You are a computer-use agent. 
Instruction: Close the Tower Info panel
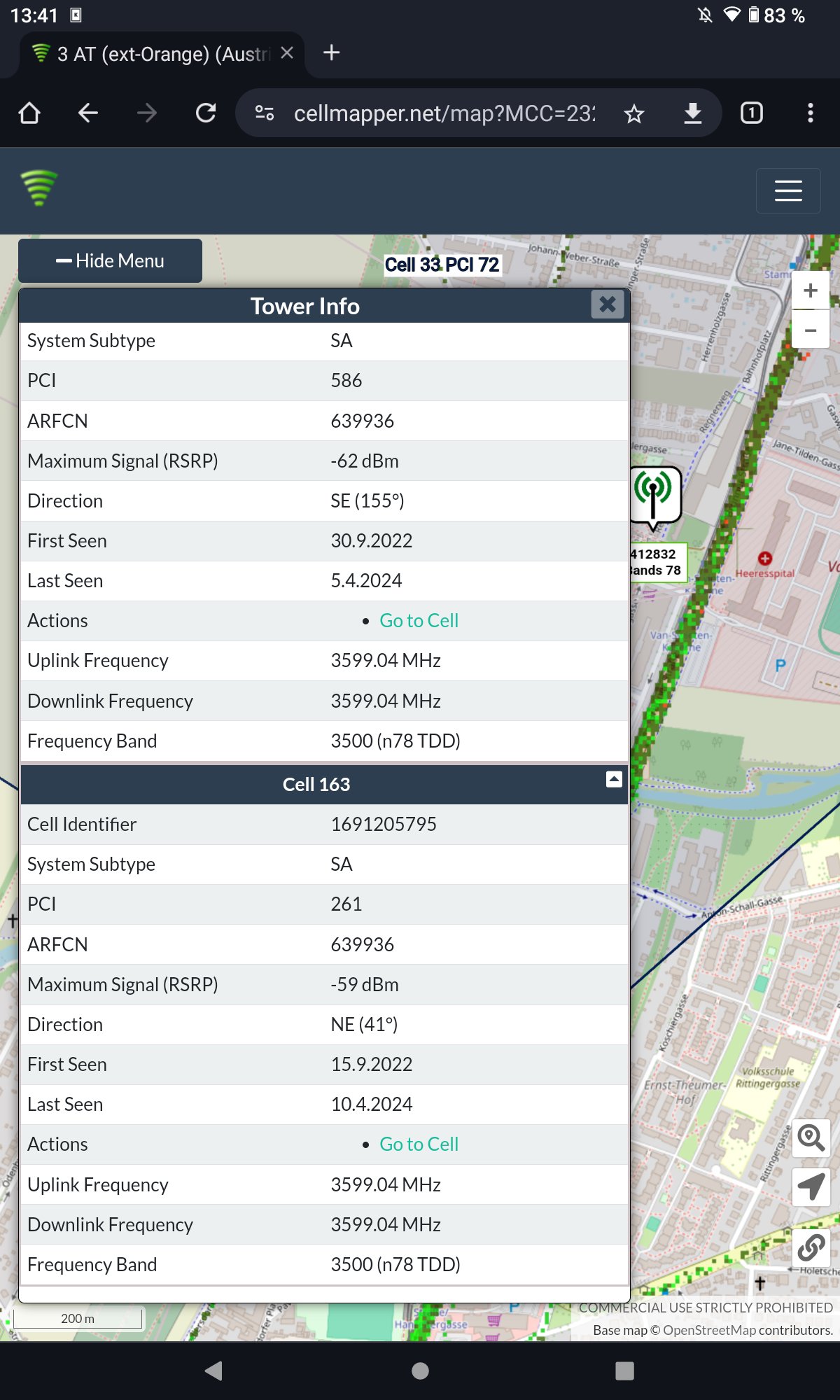coord(608,304)
